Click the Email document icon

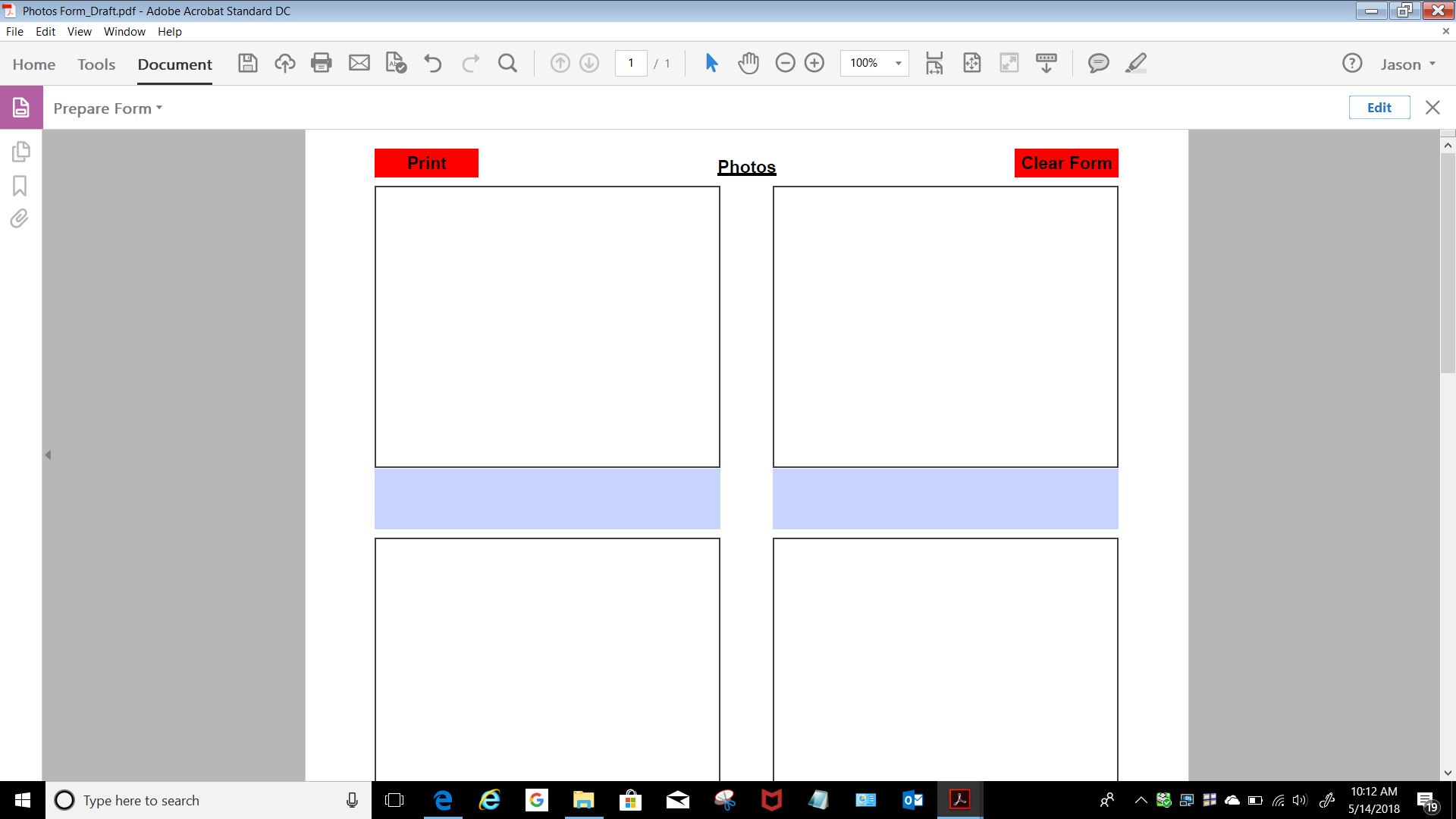(x=358, y=63)
